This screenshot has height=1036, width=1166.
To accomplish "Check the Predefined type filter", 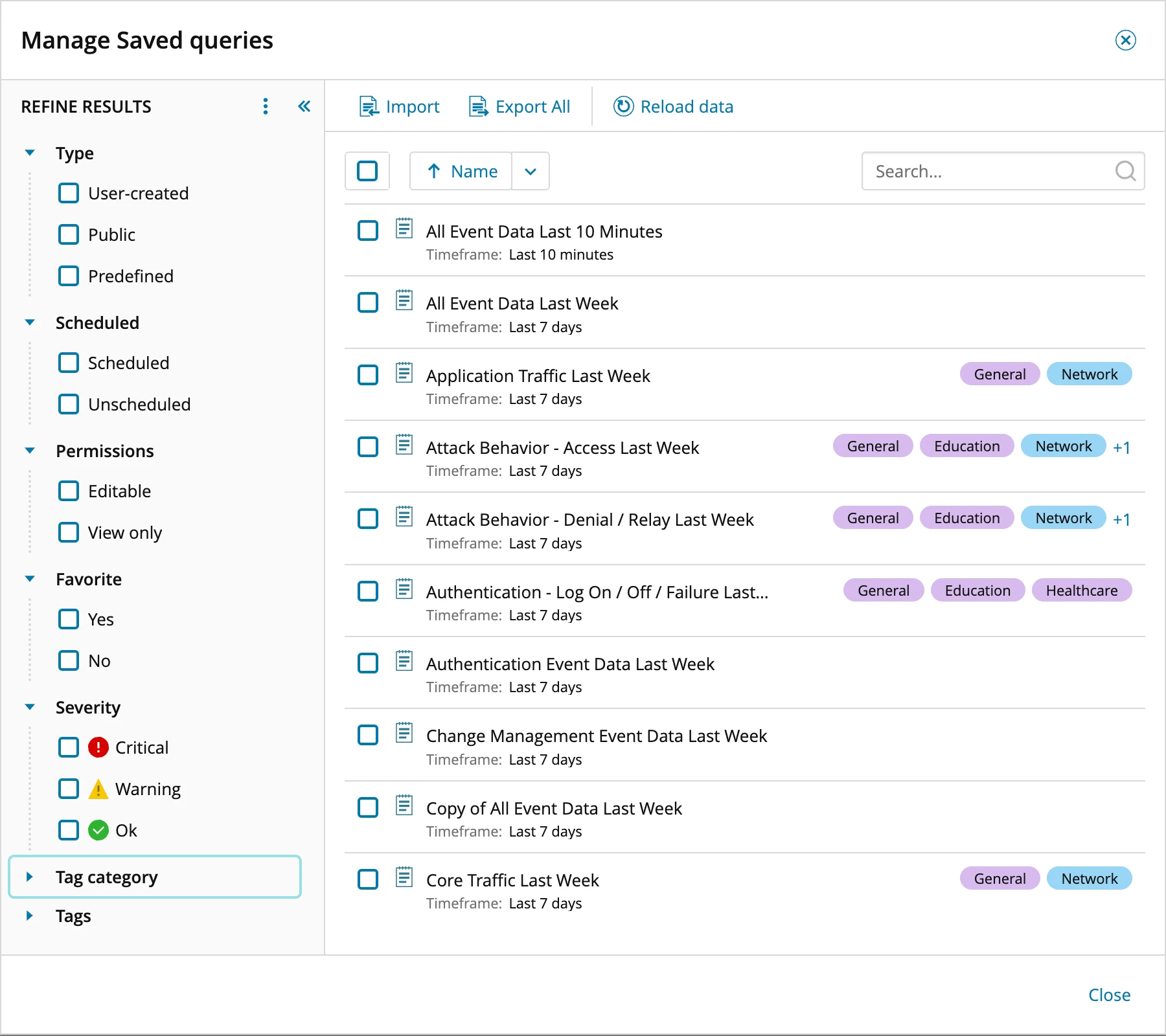I will 69,276.
